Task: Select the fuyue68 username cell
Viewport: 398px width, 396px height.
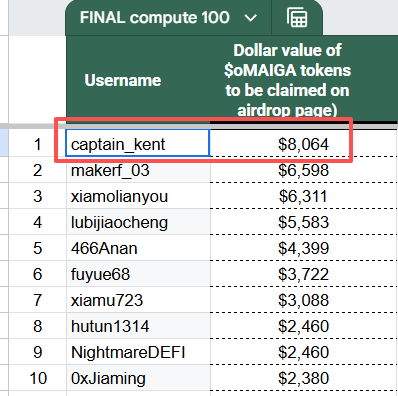Action: tap(138, 273)
